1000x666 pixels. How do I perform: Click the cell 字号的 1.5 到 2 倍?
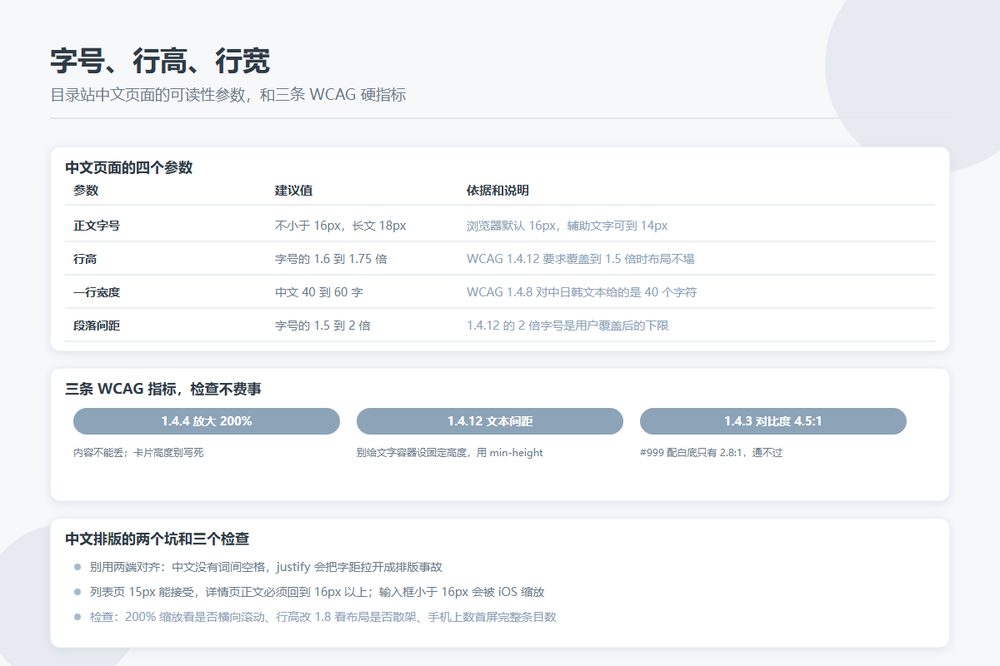(x=323, y=325)
